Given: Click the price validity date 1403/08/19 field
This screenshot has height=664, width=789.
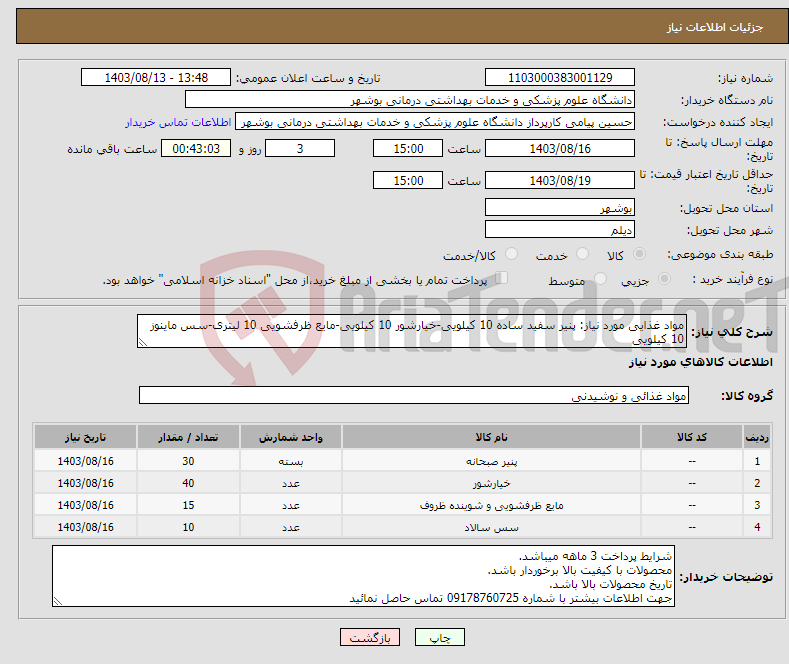Looking at the screenshot, I should [560, 180].
